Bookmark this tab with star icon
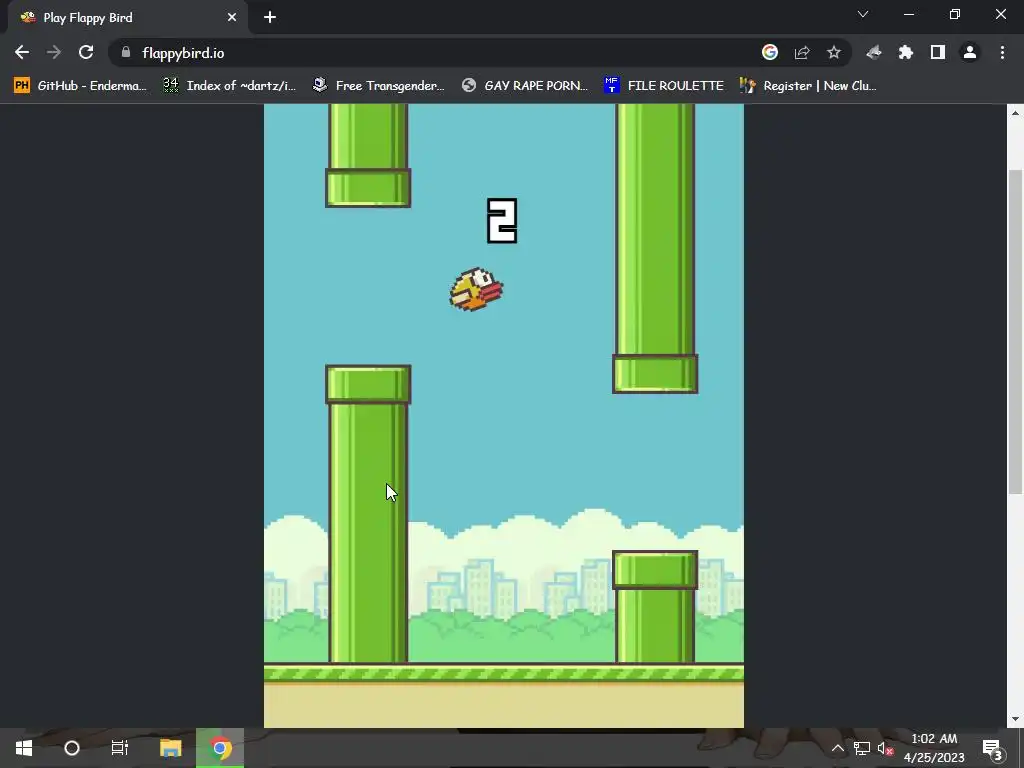The height and width of the screenshot is (768, 1024). (834, 52)
